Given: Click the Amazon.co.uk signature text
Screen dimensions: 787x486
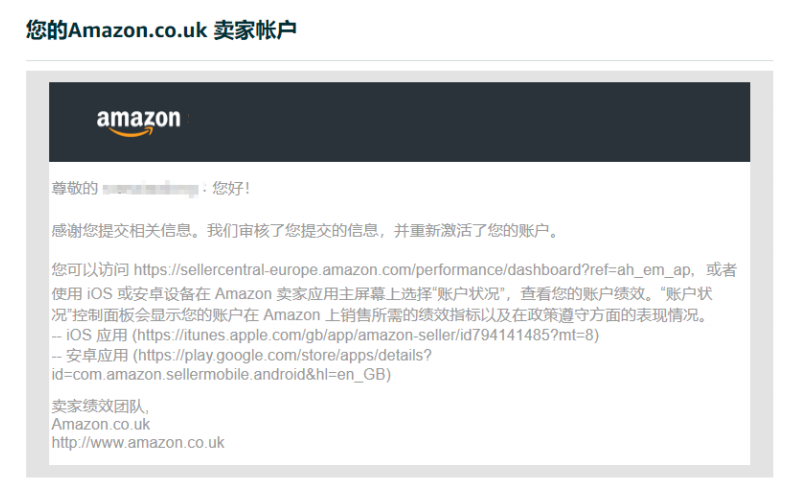Looking at the screenshot, I should (x=100, y=425).
